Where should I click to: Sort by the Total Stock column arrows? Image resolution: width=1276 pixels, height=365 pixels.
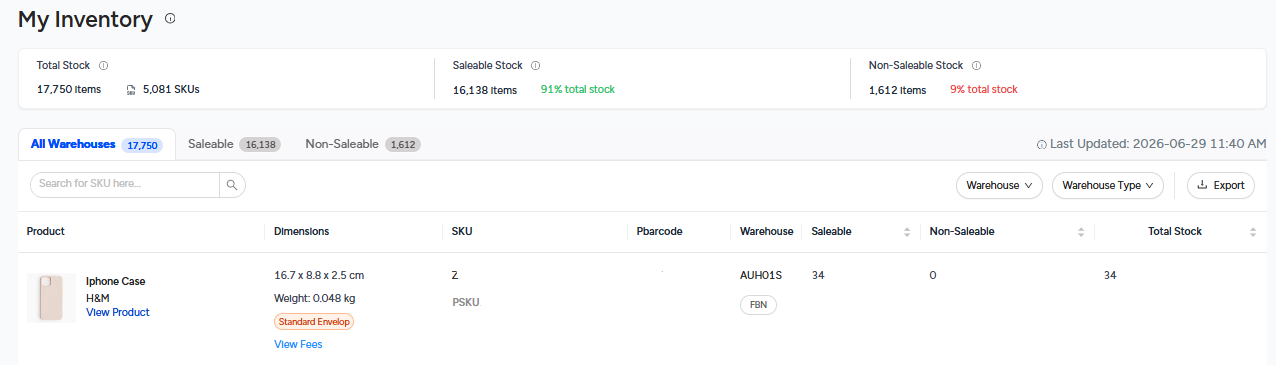click(1253, 232)
